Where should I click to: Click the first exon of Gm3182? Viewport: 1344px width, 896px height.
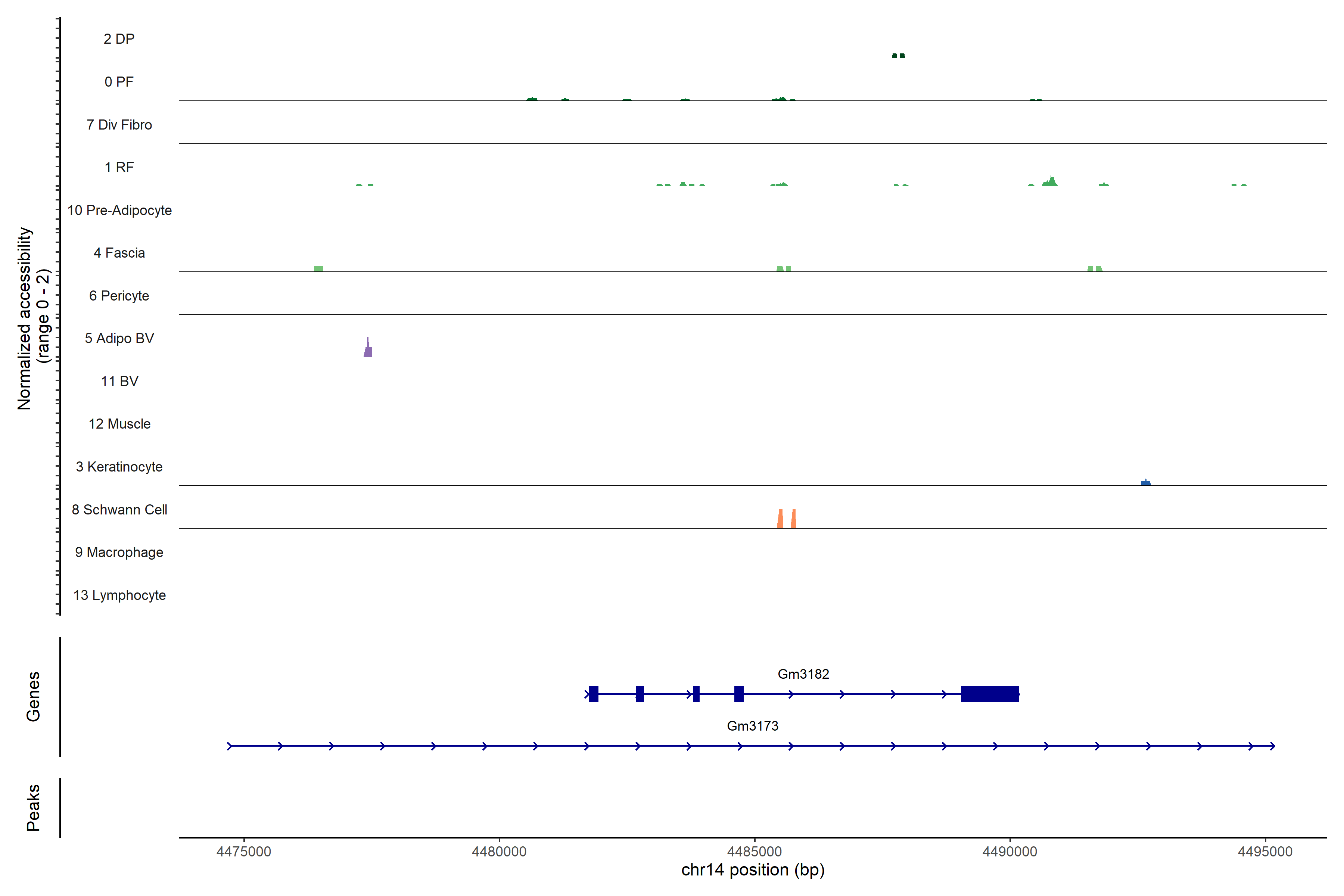coord(593,694)
